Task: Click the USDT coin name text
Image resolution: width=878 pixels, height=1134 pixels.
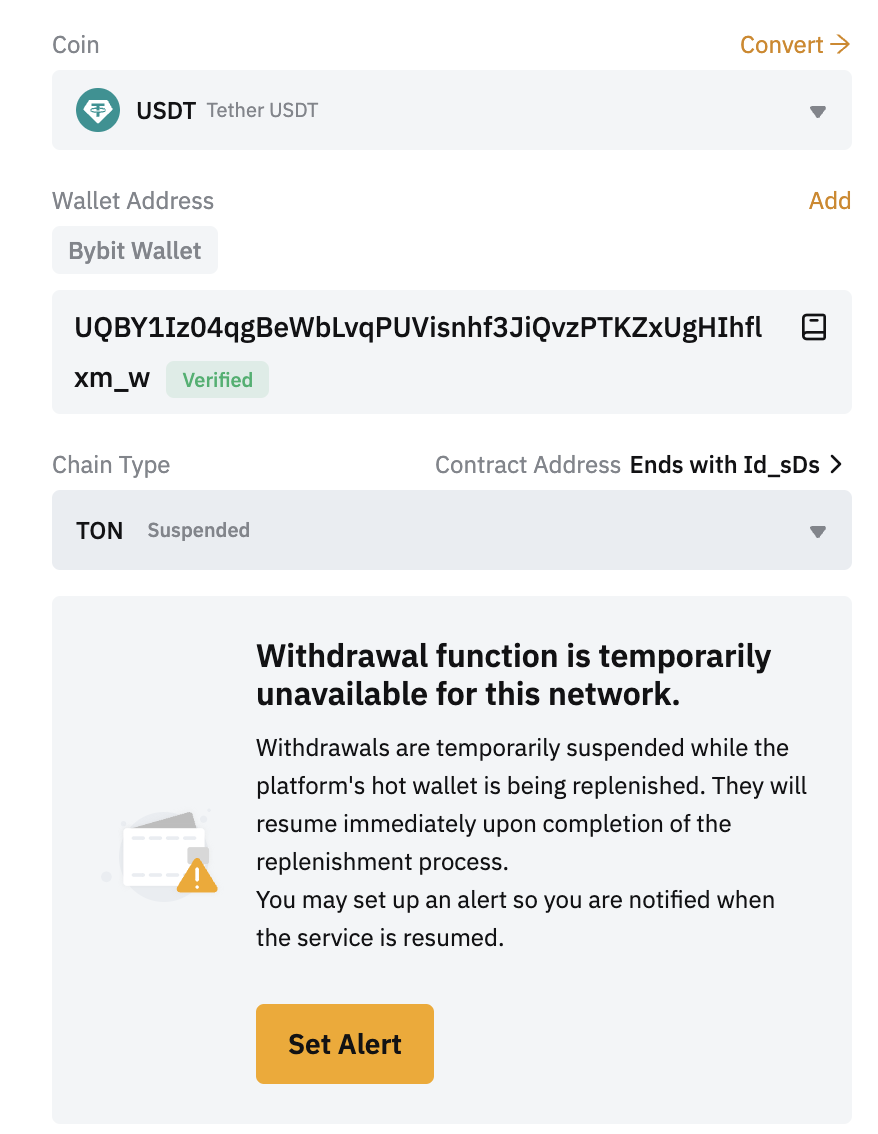Action: 166,110
